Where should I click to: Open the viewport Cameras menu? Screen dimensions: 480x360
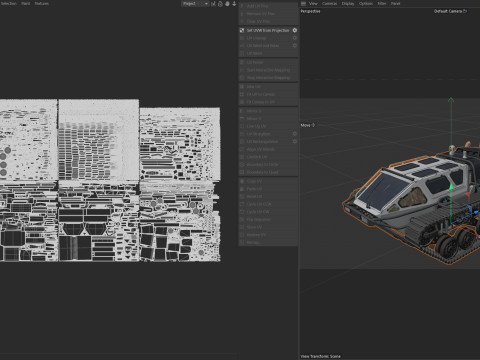coord(330,3)
